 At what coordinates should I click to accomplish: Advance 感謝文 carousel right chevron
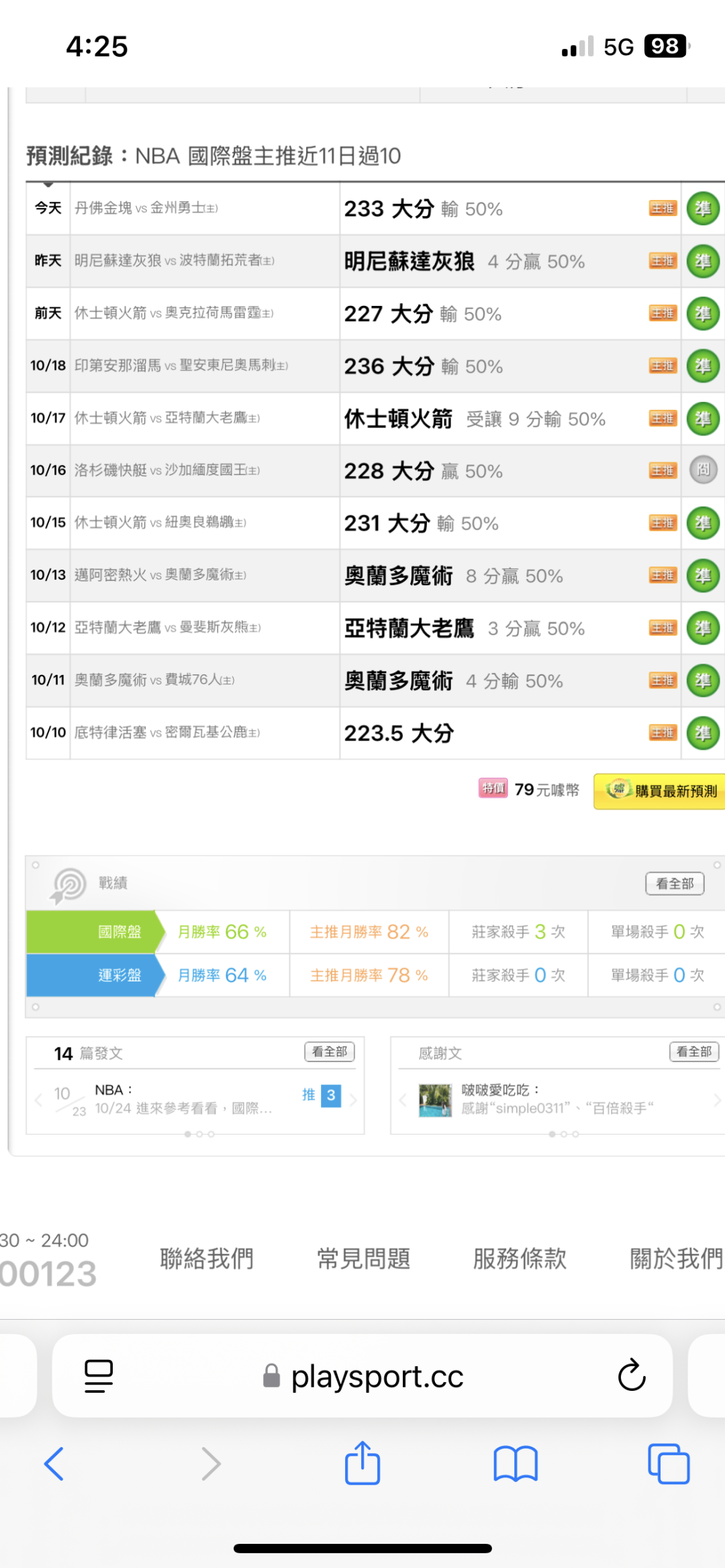pyautogui.click(x=717, y=1099)
